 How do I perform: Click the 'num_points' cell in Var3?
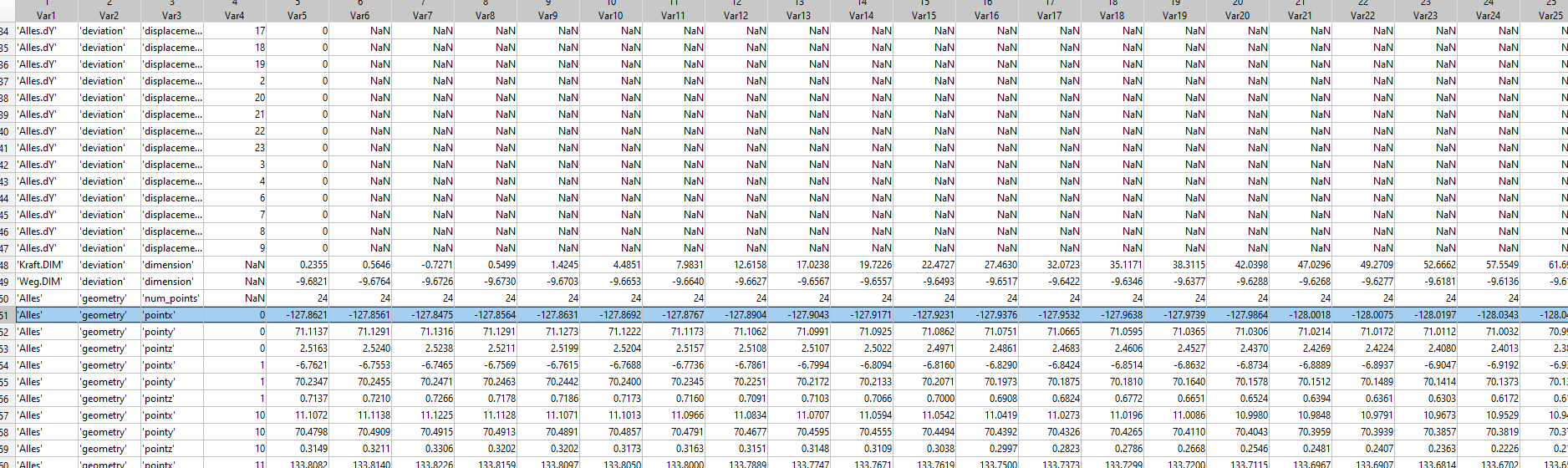click(171, 298)
